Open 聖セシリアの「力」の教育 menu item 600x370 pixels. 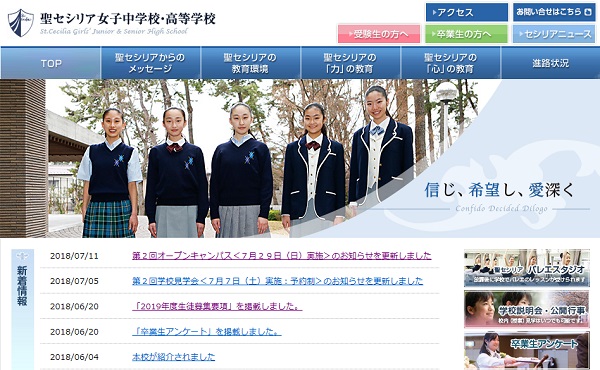click(351, 63)
